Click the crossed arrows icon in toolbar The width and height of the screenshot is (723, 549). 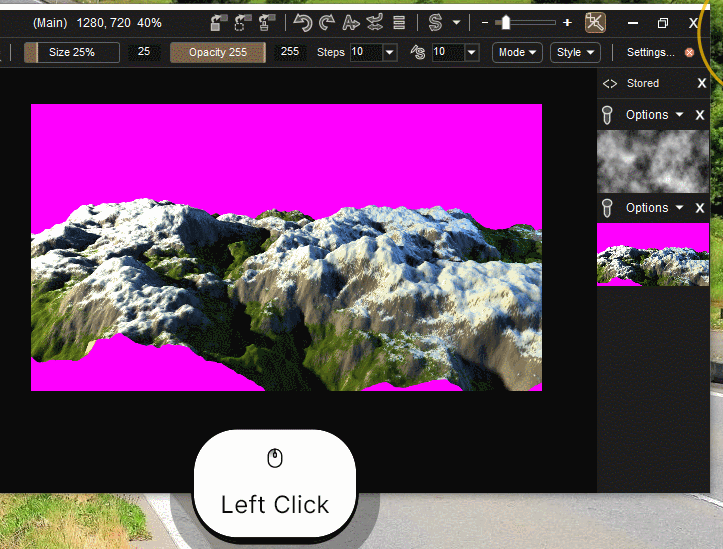click(375, 22)
